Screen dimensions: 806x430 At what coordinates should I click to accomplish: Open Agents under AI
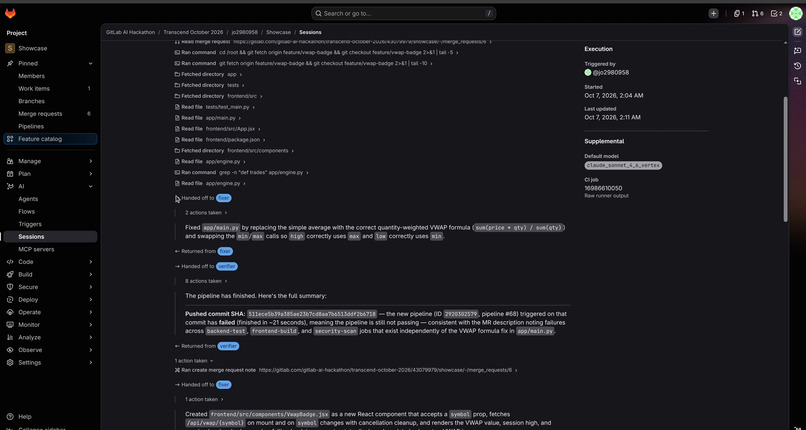click(x=28, y=199)
